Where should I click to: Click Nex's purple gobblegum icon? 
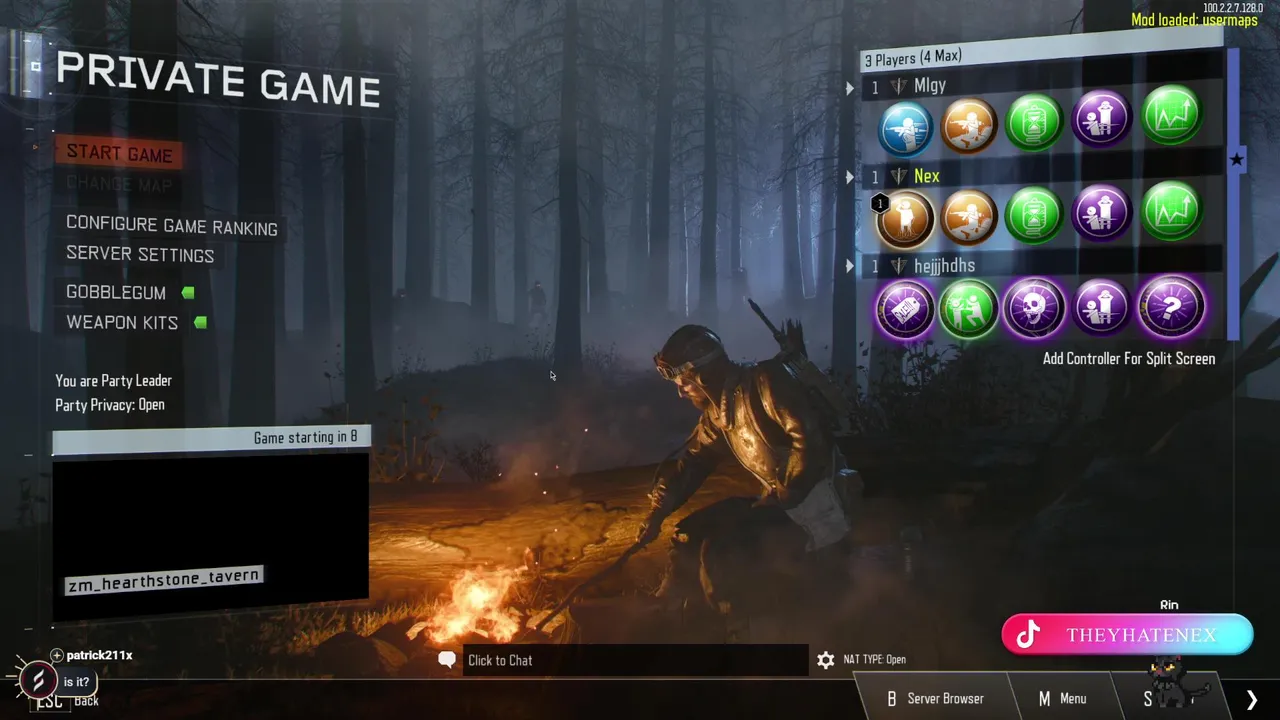pyautogui.click(x=1101, y=213)
